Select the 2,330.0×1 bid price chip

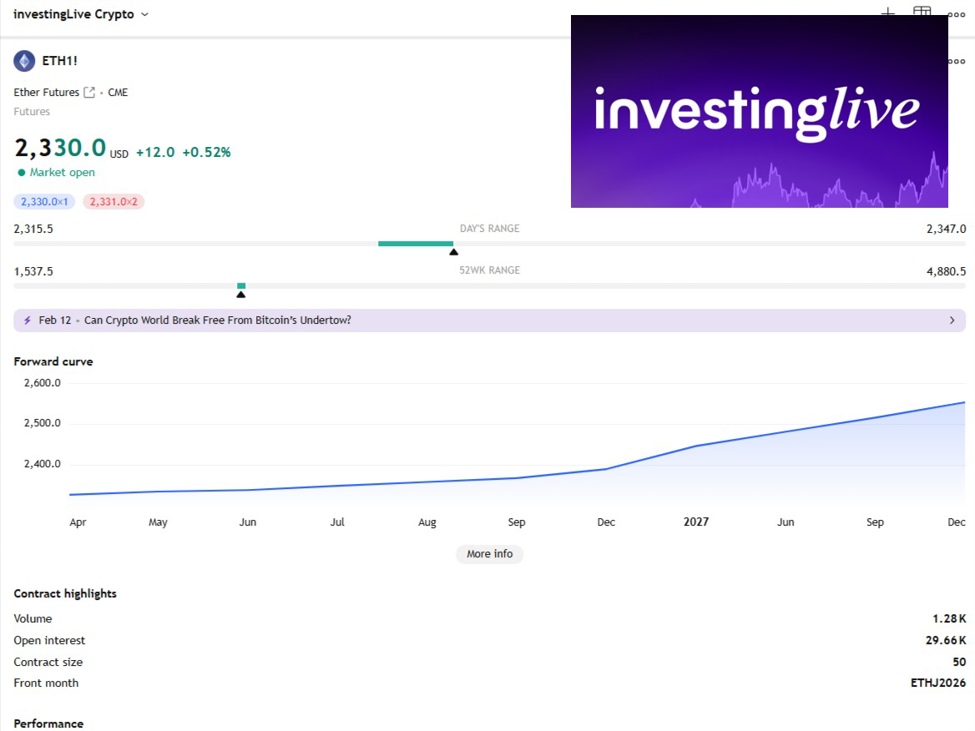click(x=43, y=201)
